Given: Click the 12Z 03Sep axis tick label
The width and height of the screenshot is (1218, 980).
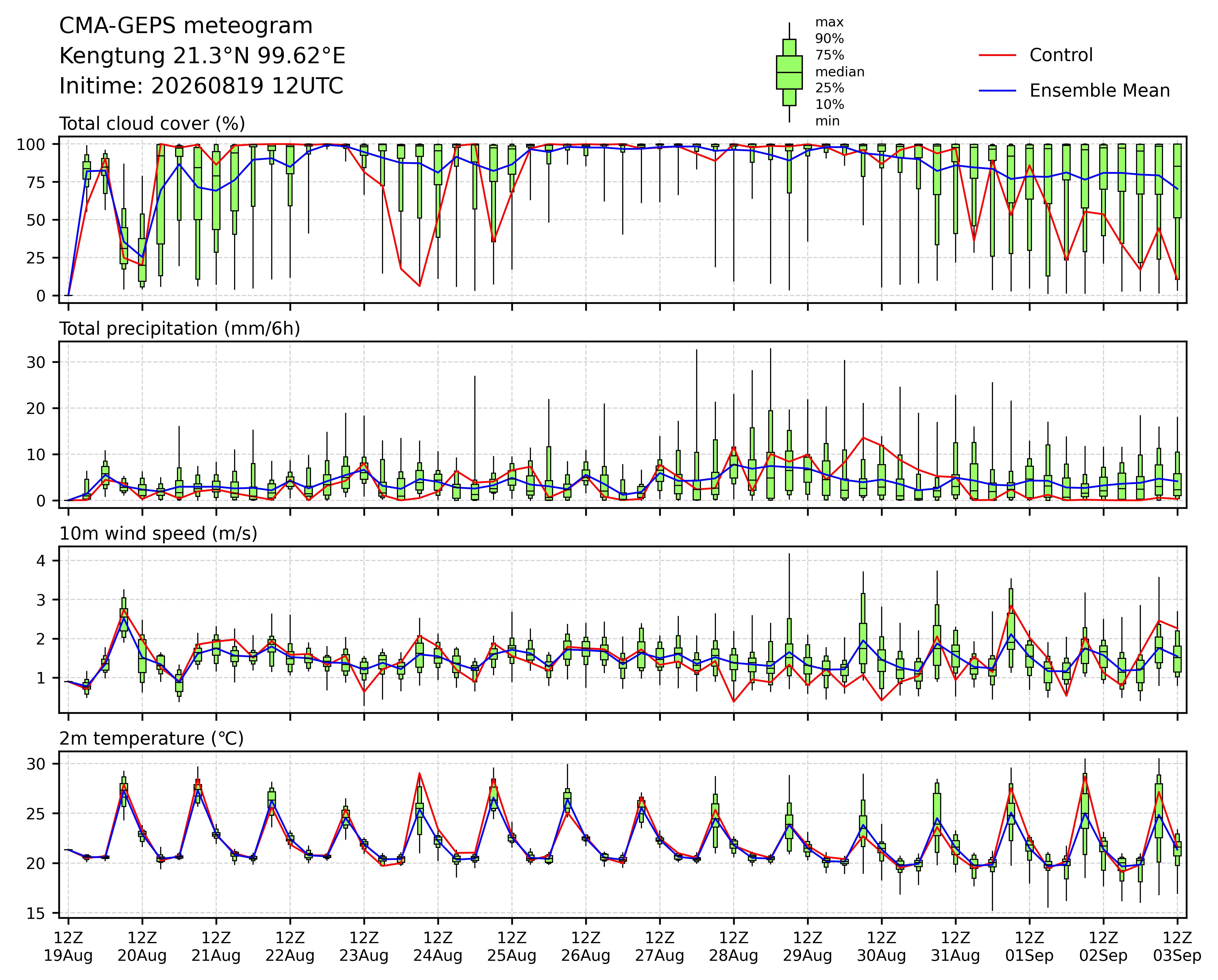Looking at the screenshot, I should pyautogui.click(x=1177, y=947).
